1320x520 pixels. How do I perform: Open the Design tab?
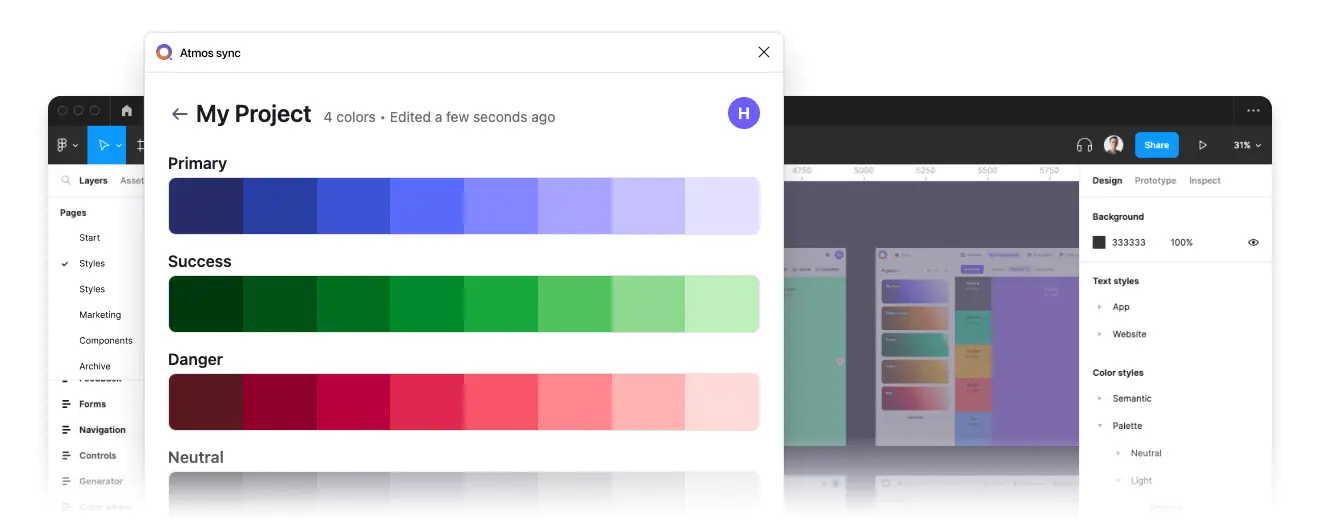(1107, 181)
